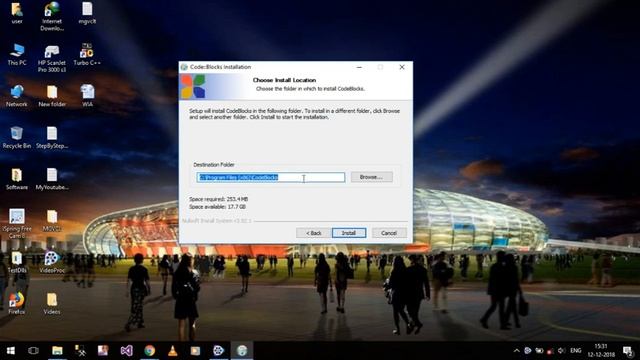Open Google Chrome from the taskbar
Screen dimensions: 640x360
click(x=149, y=351)
